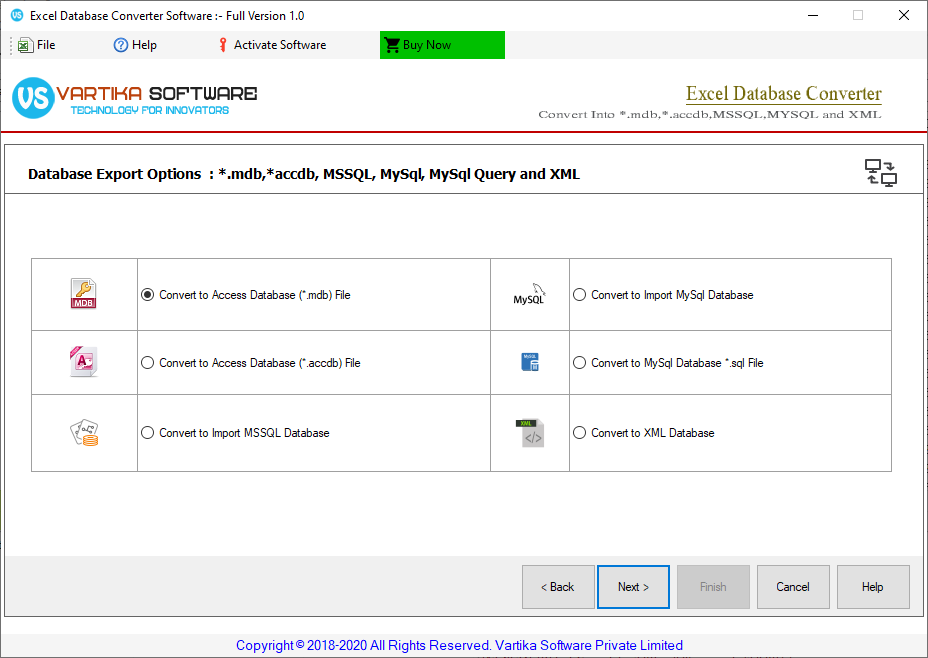Click the Excel Database Converter title link

tap(784, 93)
